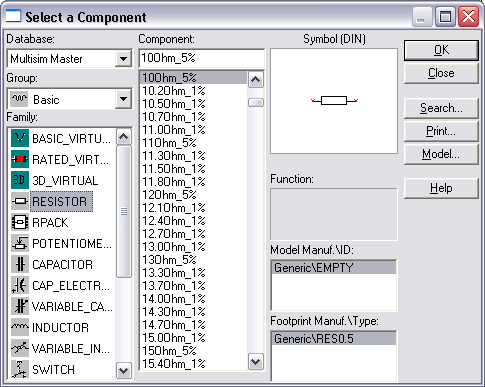Viewport: 485px width, 387px height.
Task: Select 14.0Ohm_1% component
Action: 193,299
